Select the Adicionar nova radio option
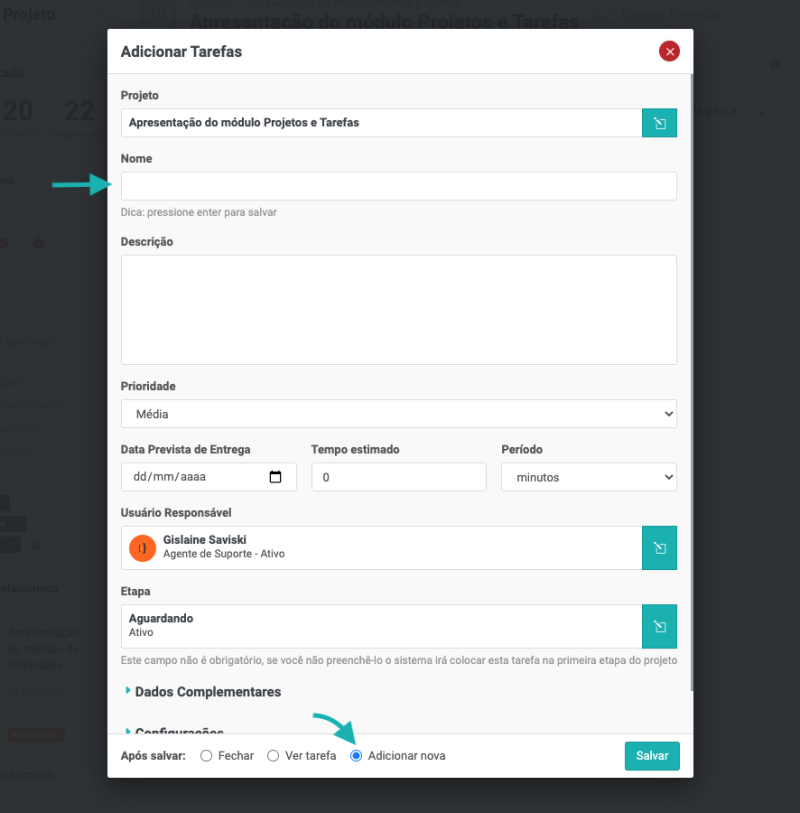Image resolution: width=800 pixels, height=813 pixels. click(356, 756)
